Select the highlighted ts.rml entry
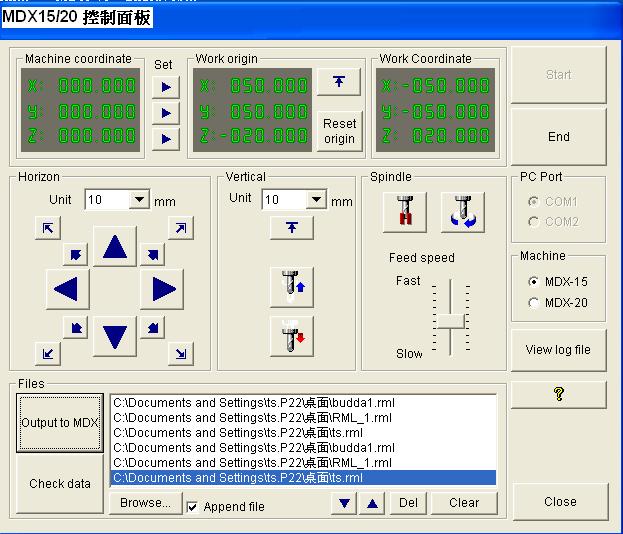 pyautogui.click(x=303, y=478)
